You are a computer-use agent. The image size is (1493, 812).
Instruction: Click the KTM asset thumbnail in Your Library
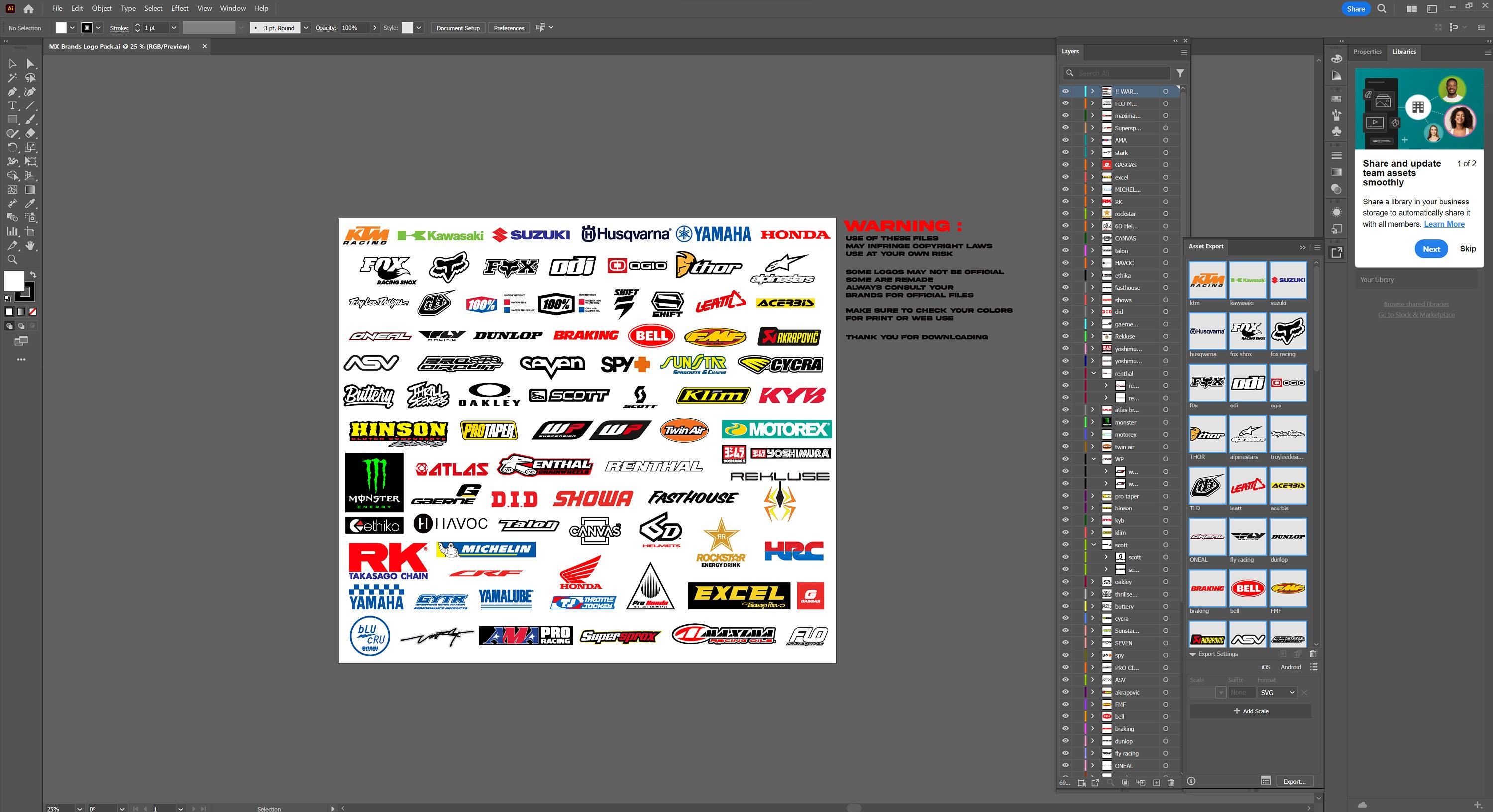[x=1207, y=280]
